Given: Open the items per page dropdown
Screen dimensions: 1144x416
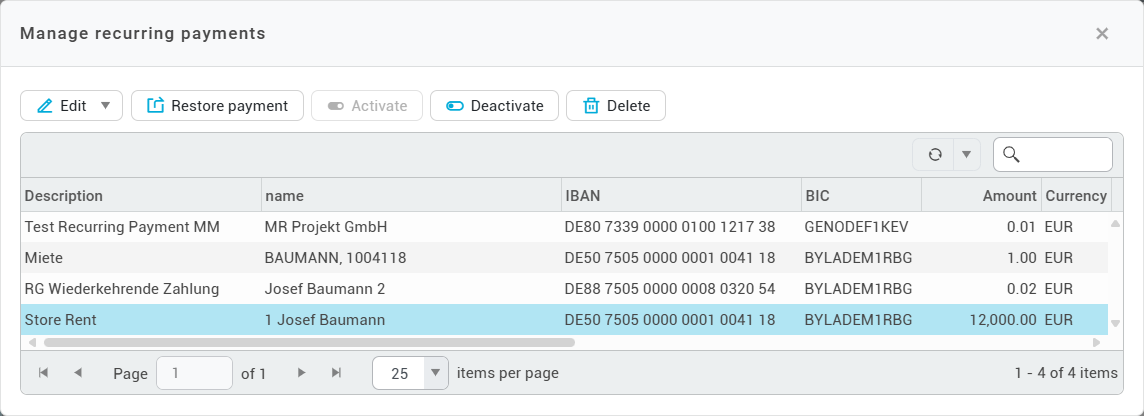Looking at the screenshot, I should pyautogui.click(x=435, y=373).
